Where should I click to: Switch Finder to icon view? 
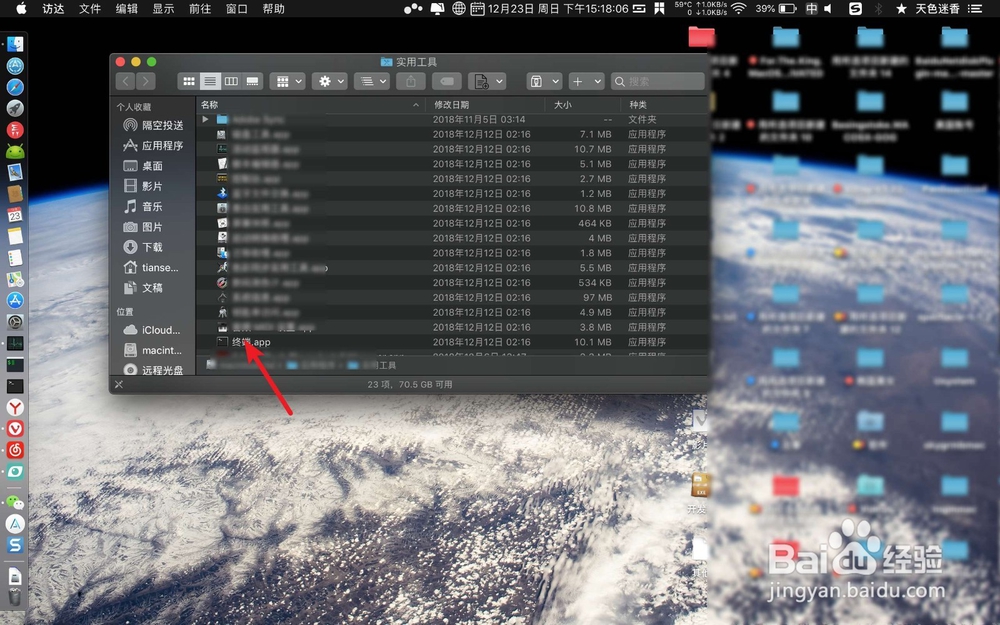[189, 82]
